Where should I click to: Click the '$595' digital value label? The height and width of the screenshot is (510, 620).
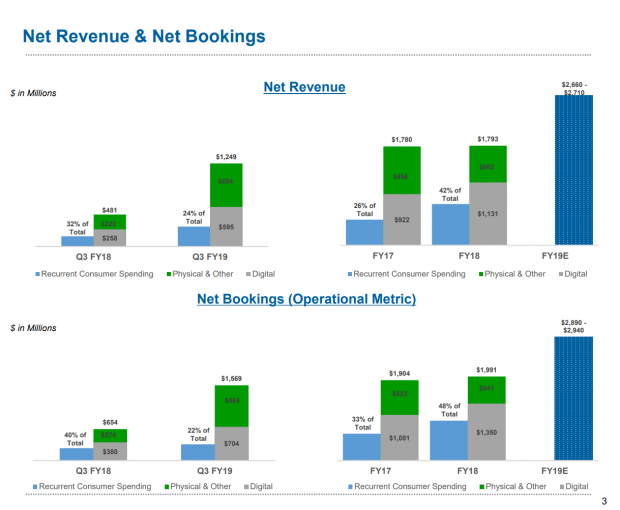click(x=226, y=227)
